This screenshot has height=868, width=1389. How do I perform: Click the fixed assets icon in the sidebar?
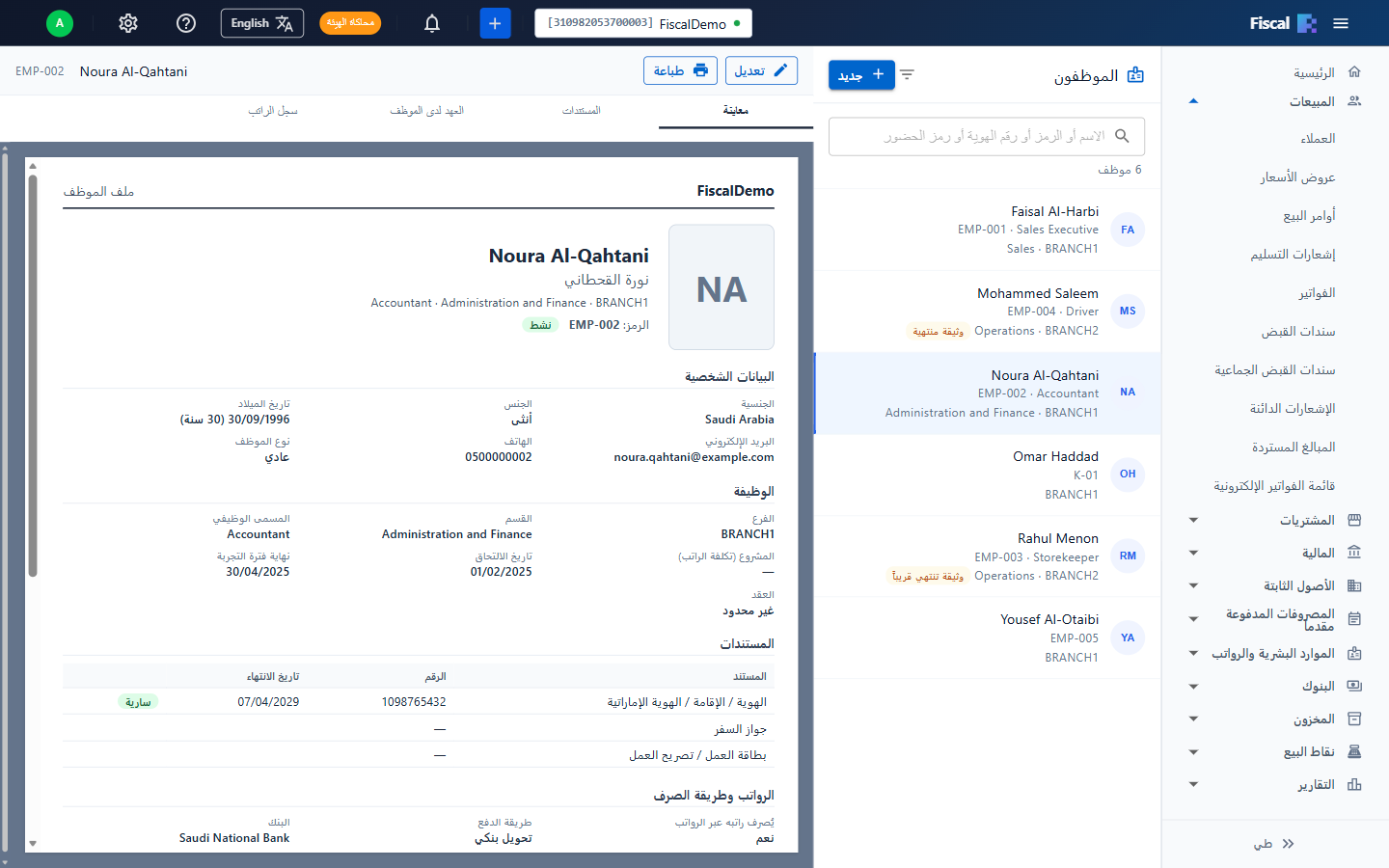[1354, 585]
